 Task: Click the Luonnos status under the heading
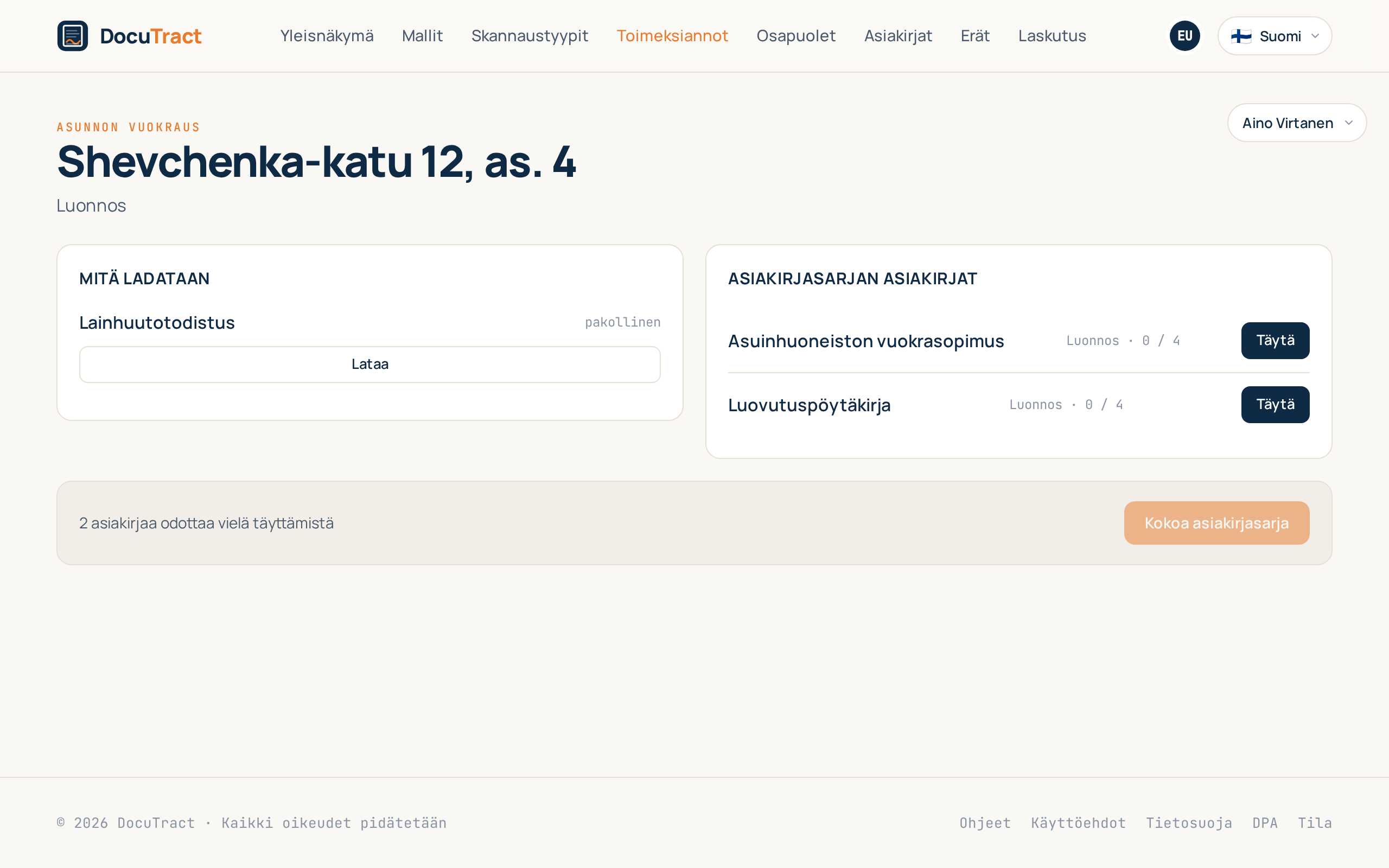(x=91, y=205)
